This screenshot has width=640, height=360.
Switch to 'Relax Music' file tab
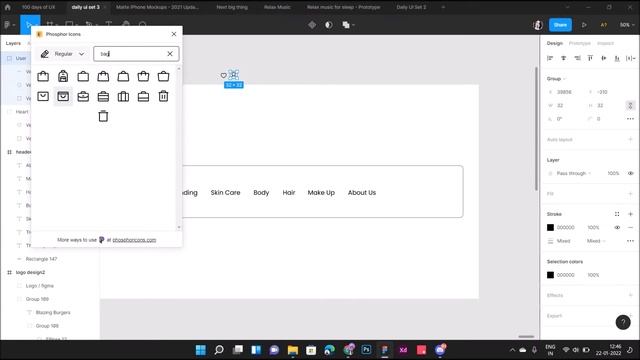click(x=277, y=7)
